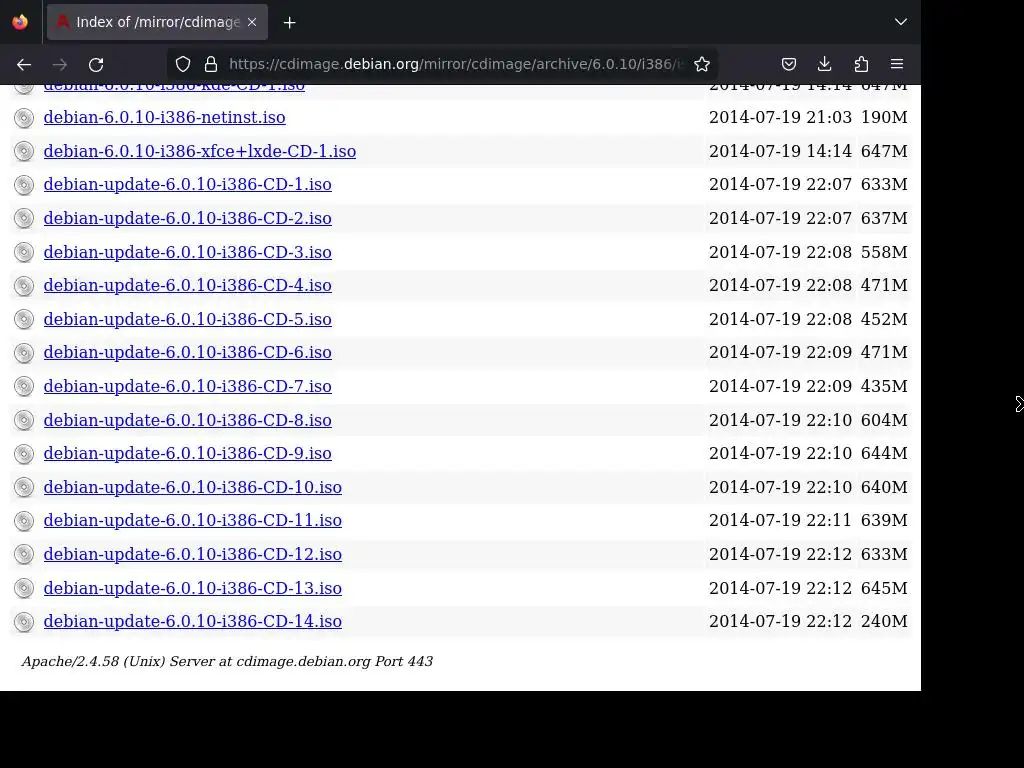
Task: Open debian-update-6.0.10-i386-CD-10.iso link
Action: click(193, 487)
